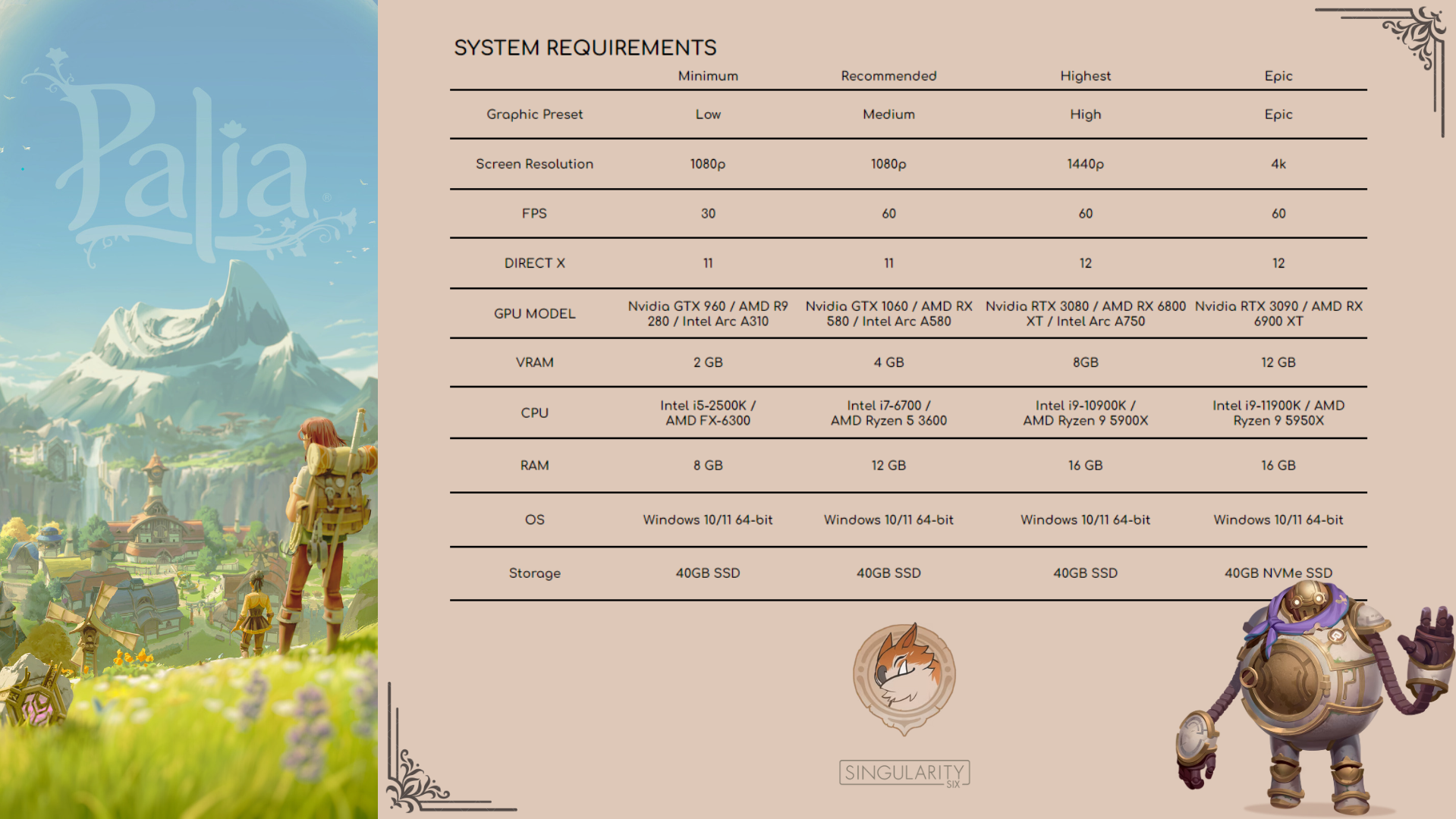Click the Singularity Six studio logo
Screen dimensions: 1456x819
(x=904, y=773)
